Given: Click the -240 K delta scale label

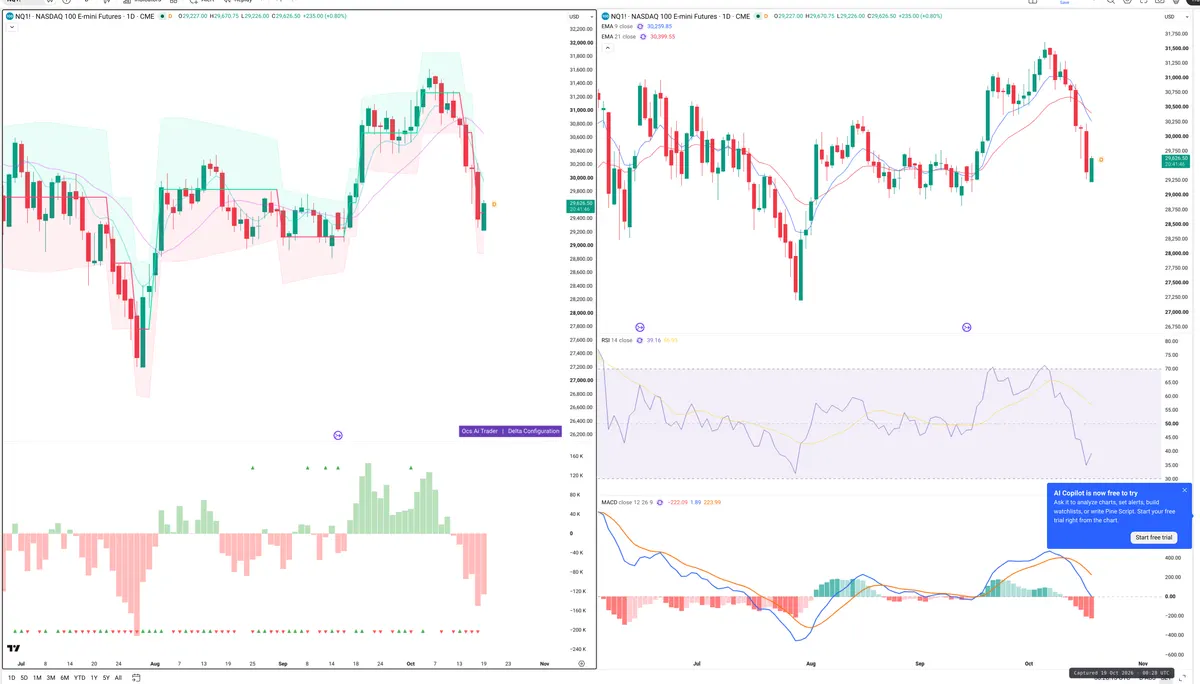Looking at the screenshot, I should pos(576,649).
